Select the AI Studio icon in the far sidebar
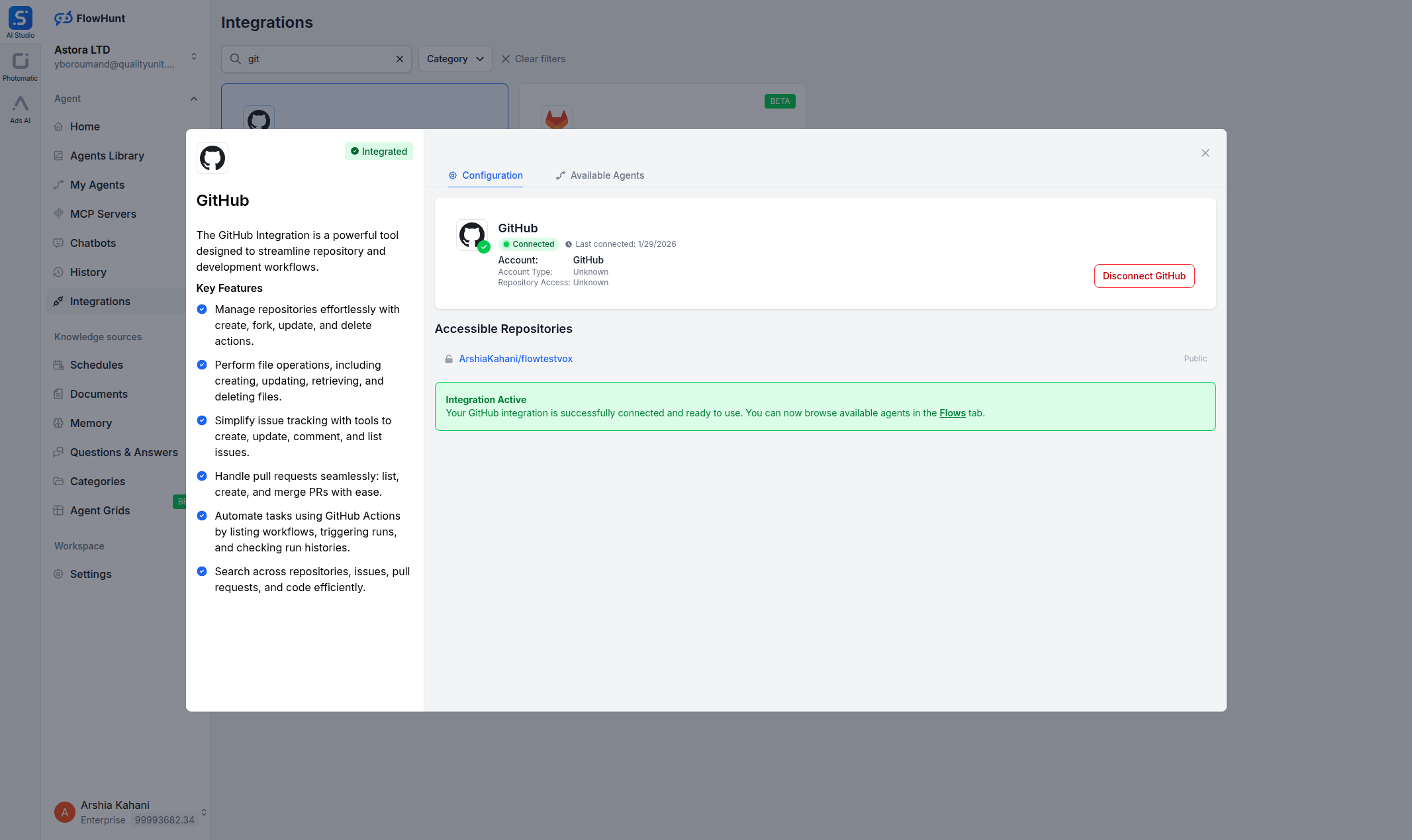 20,19
